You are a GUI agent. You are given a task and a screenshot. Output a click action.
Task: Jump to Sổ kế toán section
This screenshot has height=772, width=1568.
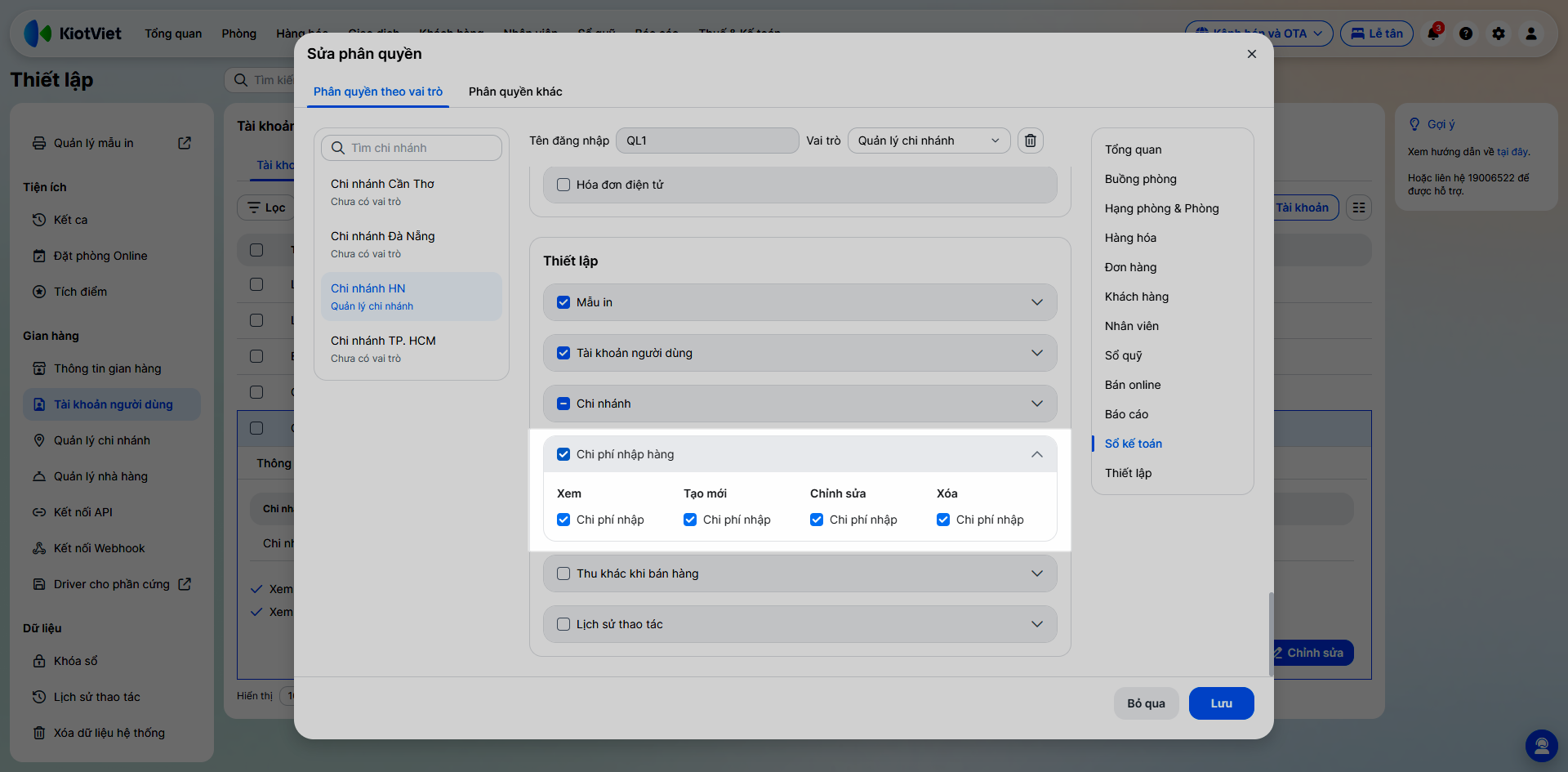[1134, 444]
